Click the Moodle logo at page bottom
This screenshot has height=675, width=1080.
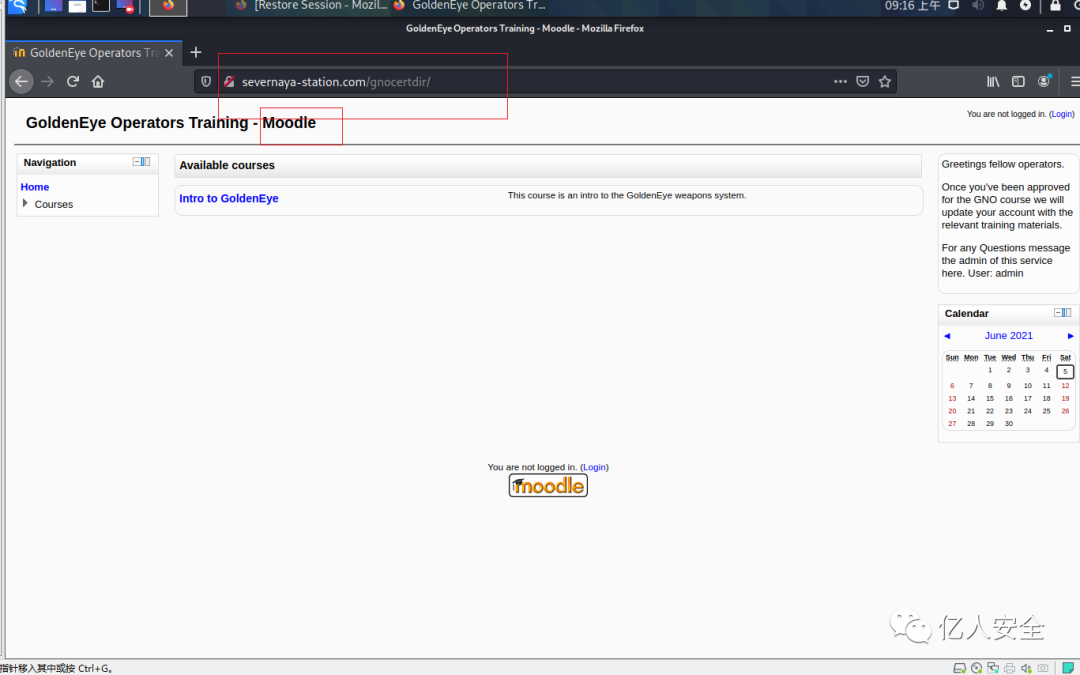coord(548,486)
